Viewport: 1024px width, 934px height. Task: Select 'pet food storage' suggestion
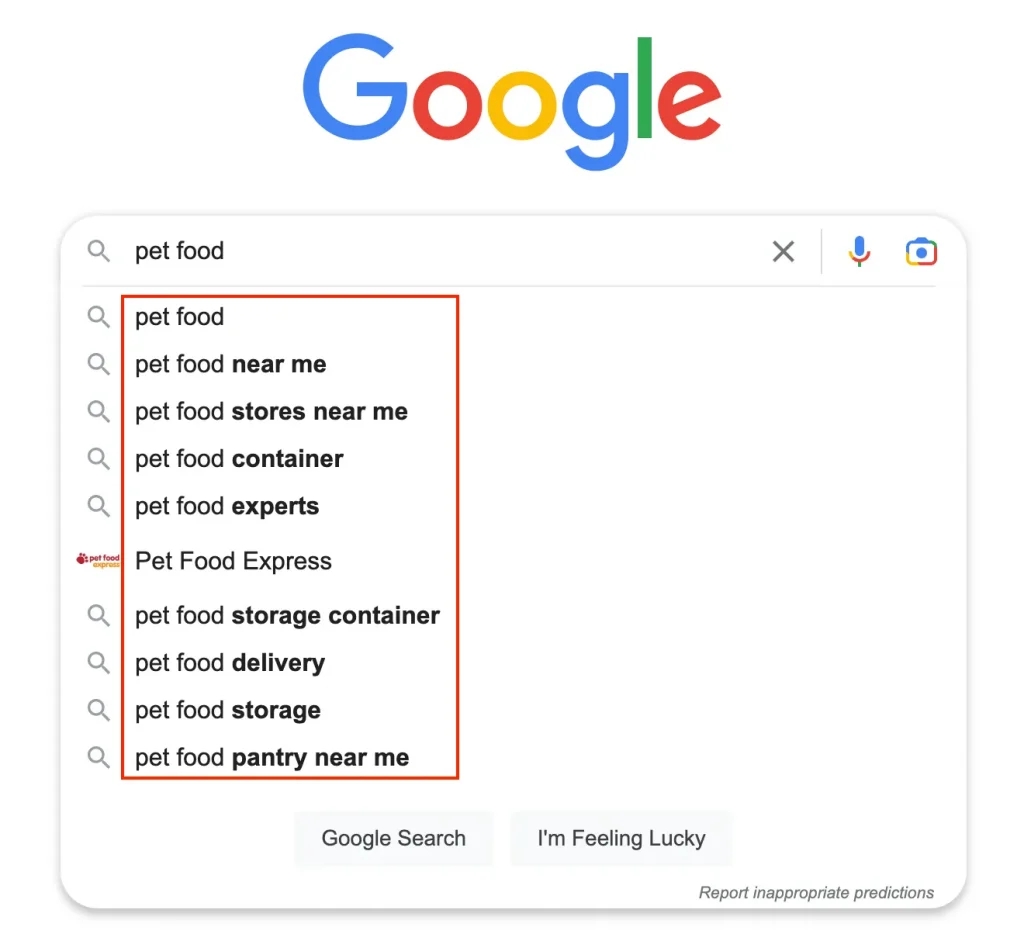click(x=228, y=710)
